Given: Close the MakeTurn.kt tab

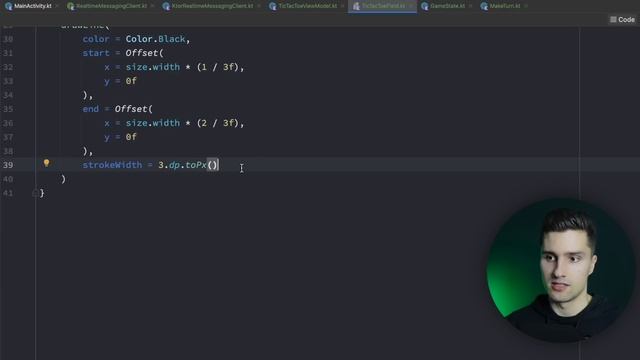Looking at the screenshot, I should (526, 6).
